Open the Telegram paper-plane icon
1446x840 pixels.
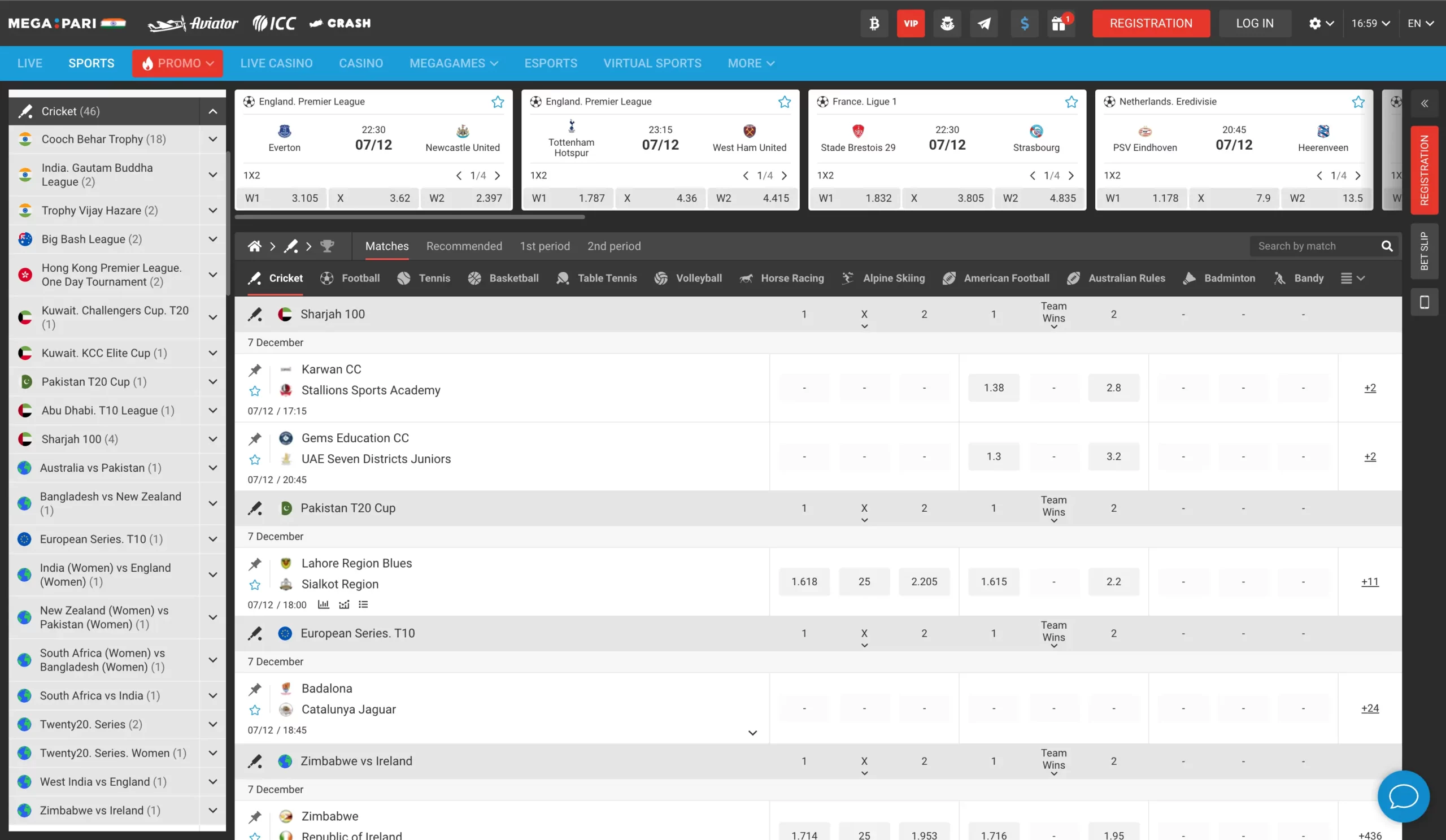[x=984, y=24]
